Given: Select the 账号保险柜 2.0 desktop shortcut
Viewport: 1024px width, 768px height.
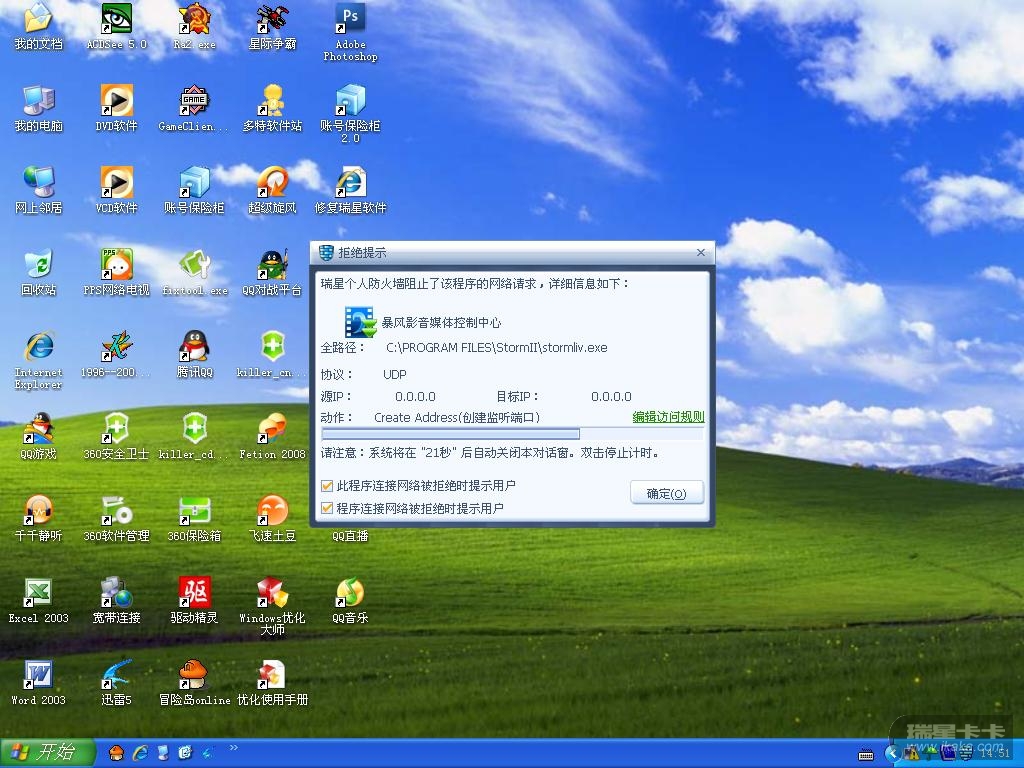Looking at the screenshot, I should click(x=350, y=114).
